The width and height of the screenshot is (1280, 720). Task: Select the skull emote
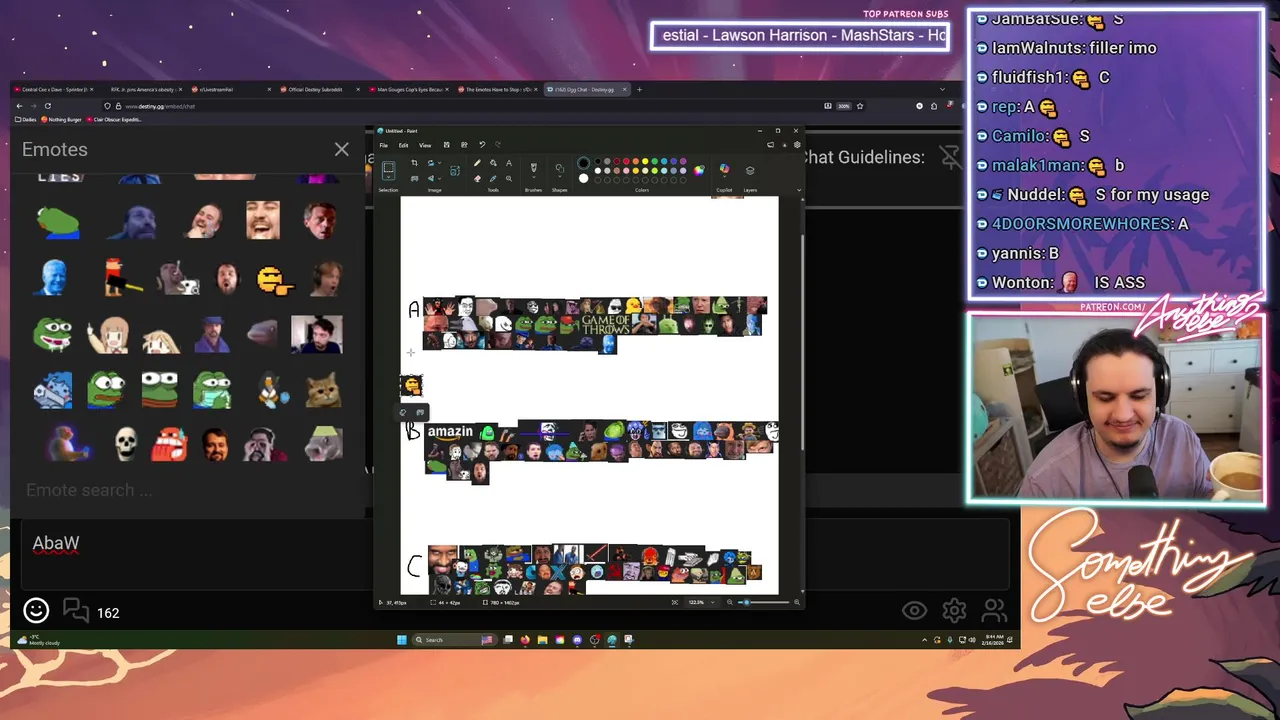(x=125, y=443)
